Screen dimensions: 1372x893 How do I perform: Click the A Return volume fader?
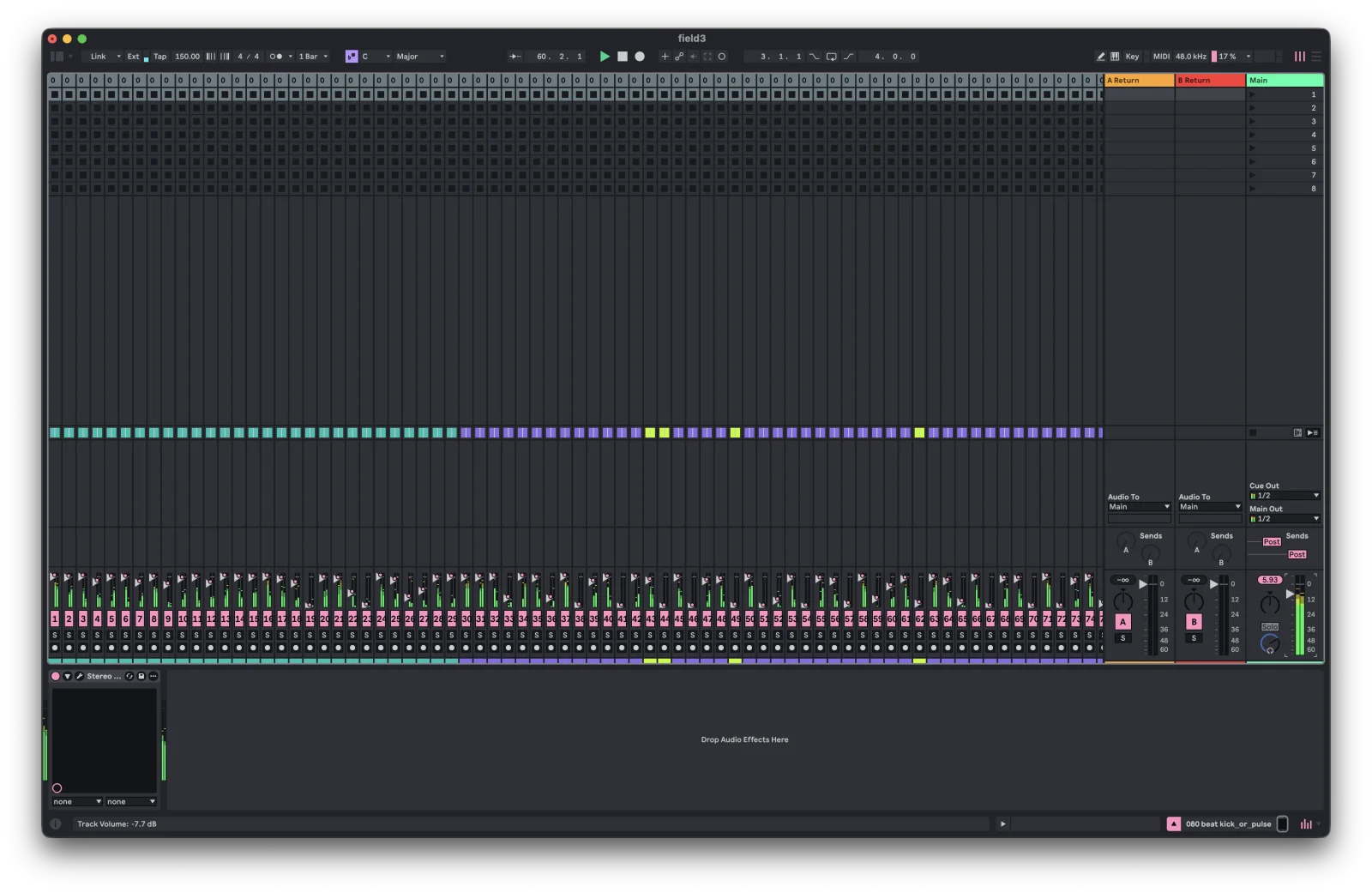point(1143,584)
